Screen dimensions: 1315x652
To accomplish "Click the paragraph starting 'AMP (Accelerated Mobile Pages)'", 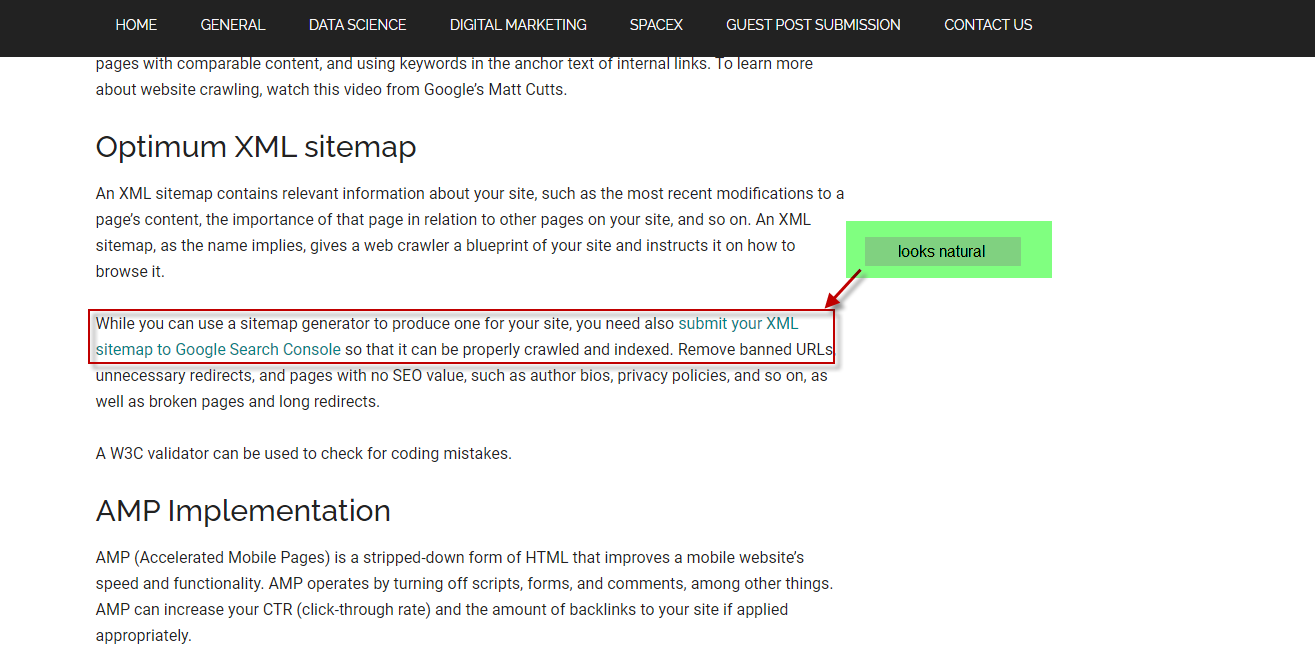I will pyautogui.click(x=465, y=596).
